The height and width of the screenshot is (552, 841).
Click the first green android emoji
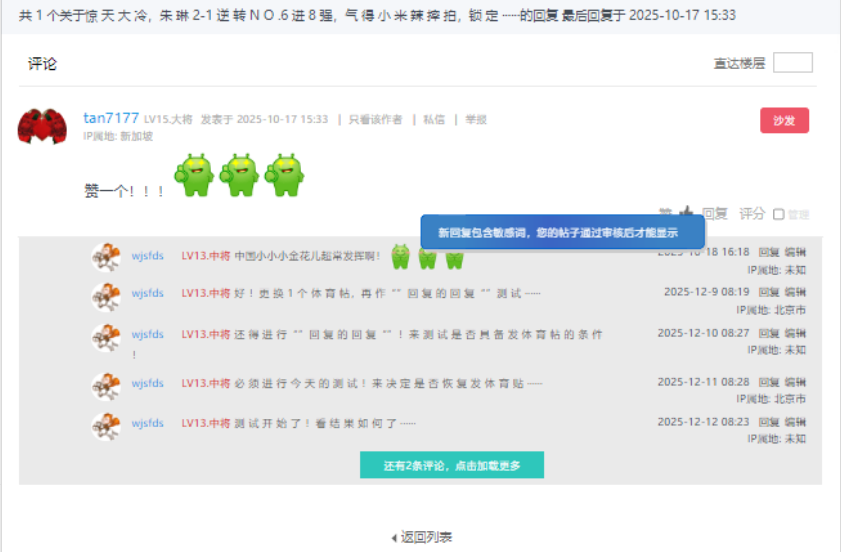click(194, 175)
